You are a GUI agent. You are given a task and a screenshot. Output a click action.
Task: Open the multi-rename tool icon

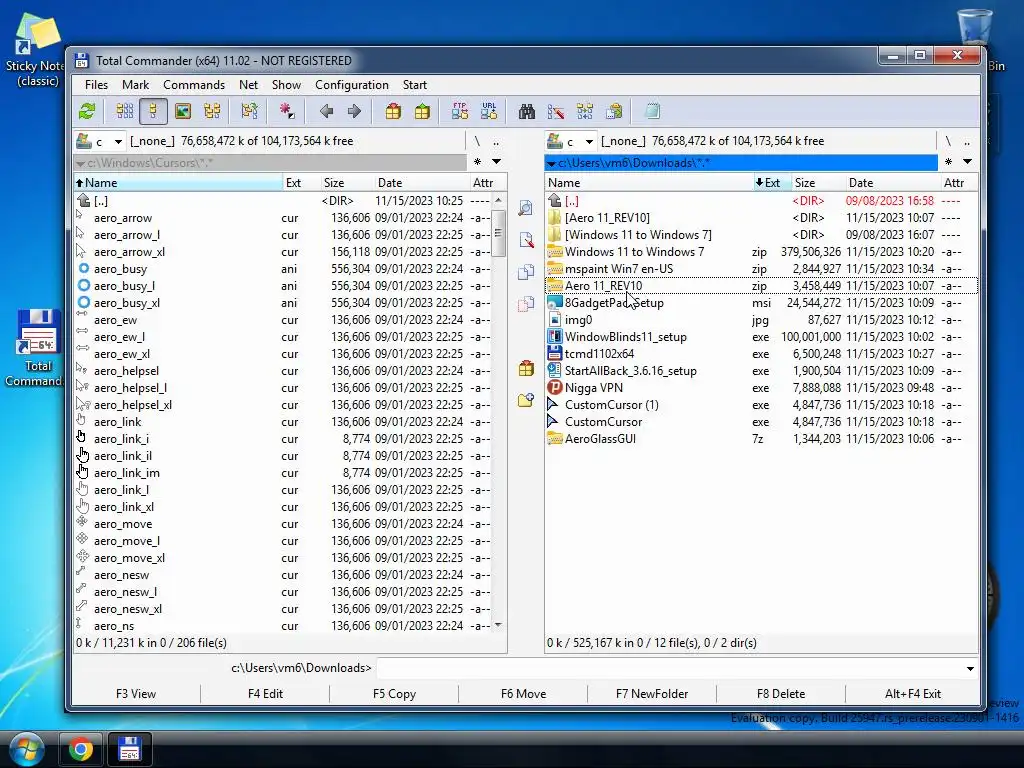pos(556,112)
